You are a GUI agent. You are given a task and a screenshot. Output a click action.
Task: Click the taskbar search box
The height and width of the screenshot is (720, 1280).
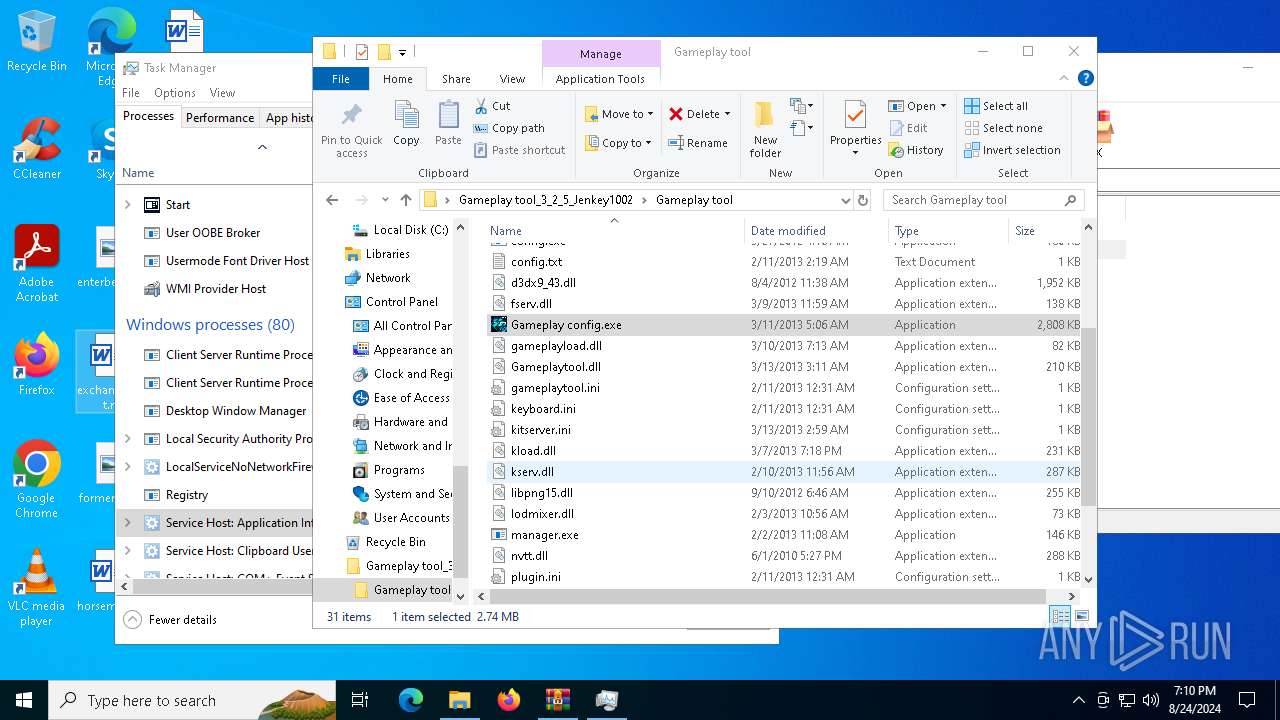coord(192,700)
